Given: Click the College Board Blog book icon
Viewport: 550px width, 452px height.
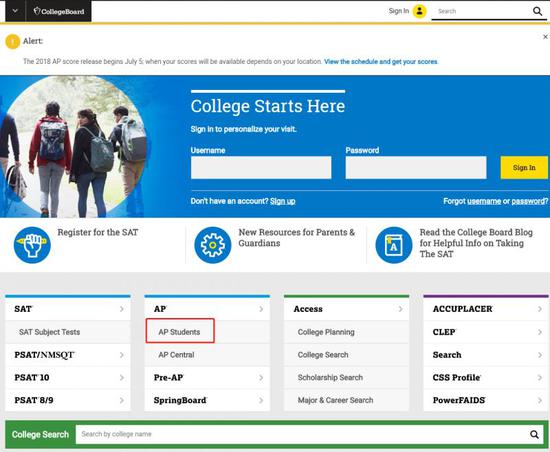Looking at the screenshot, I should (x=394, y=245).
